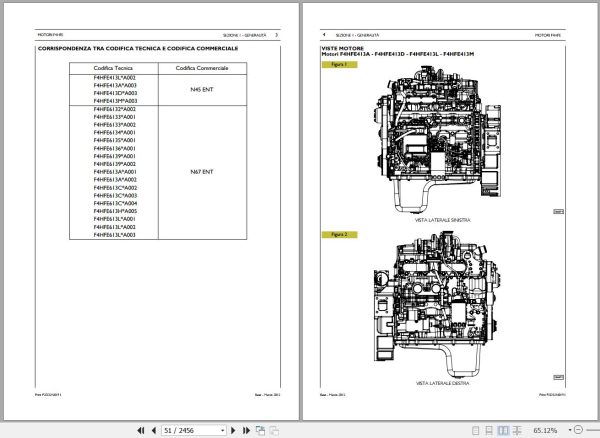Click code F4HFE613L*A003

point(115,235)
